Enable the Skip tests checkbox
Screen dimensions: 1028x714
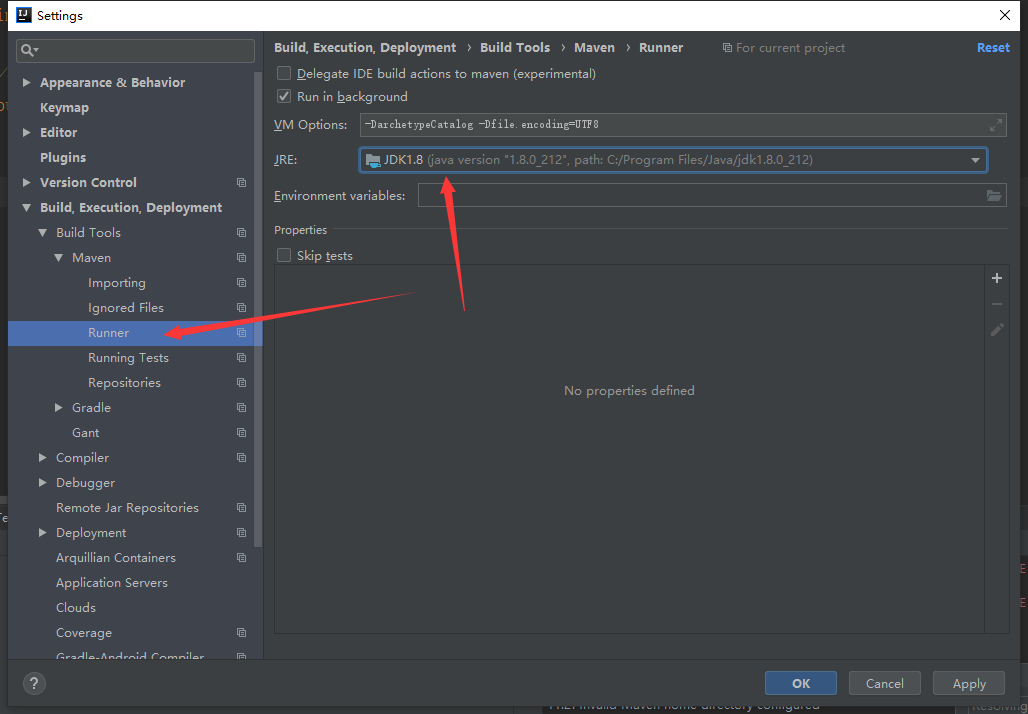coord(284,255)
